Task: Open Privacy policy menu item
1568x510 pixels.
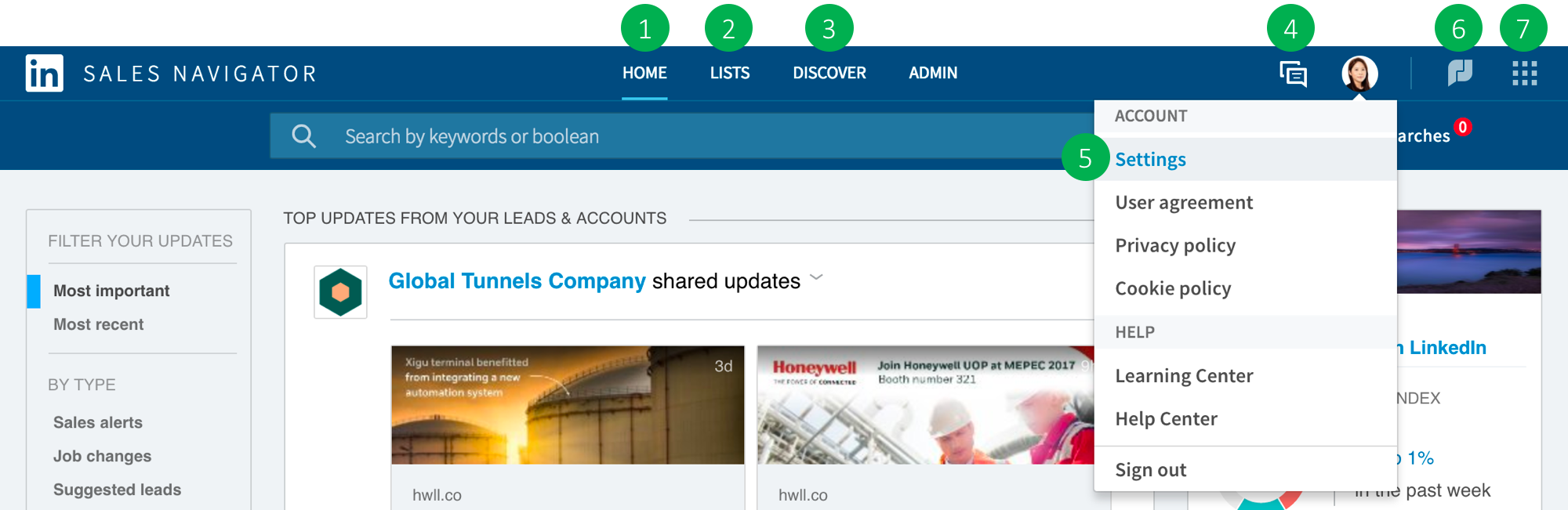Action: [x=1246, y=245]
